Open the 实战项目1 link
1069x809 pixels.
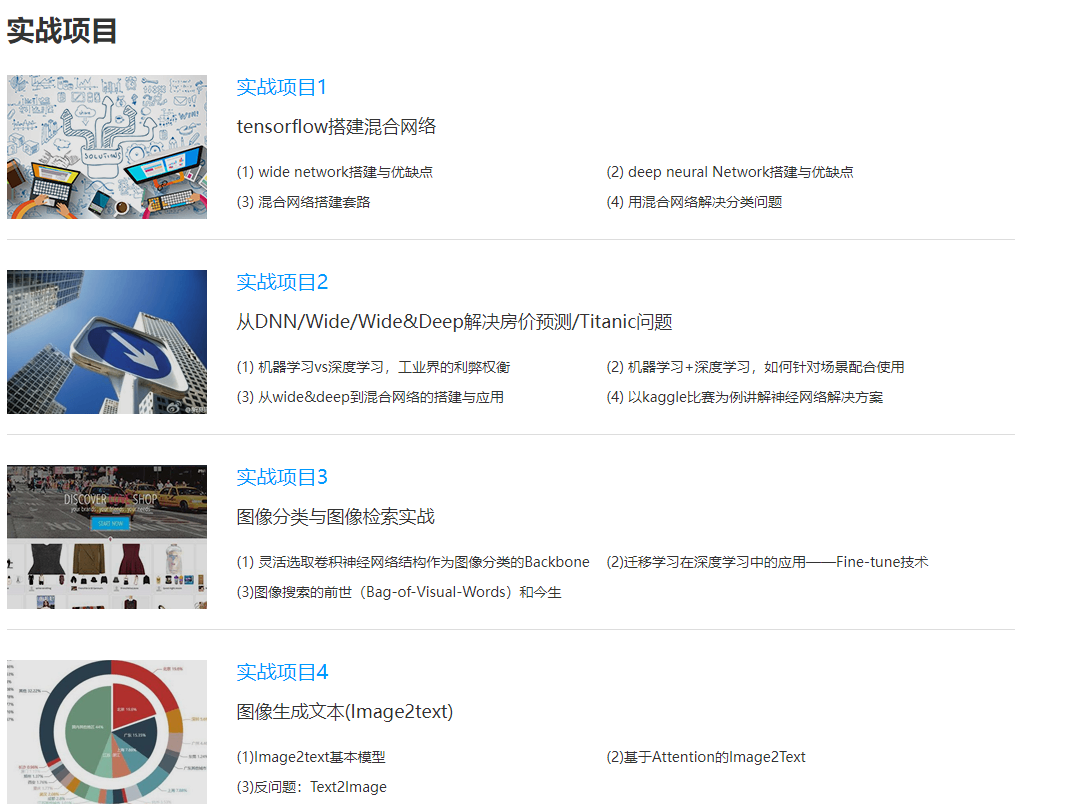click(281, 87)
